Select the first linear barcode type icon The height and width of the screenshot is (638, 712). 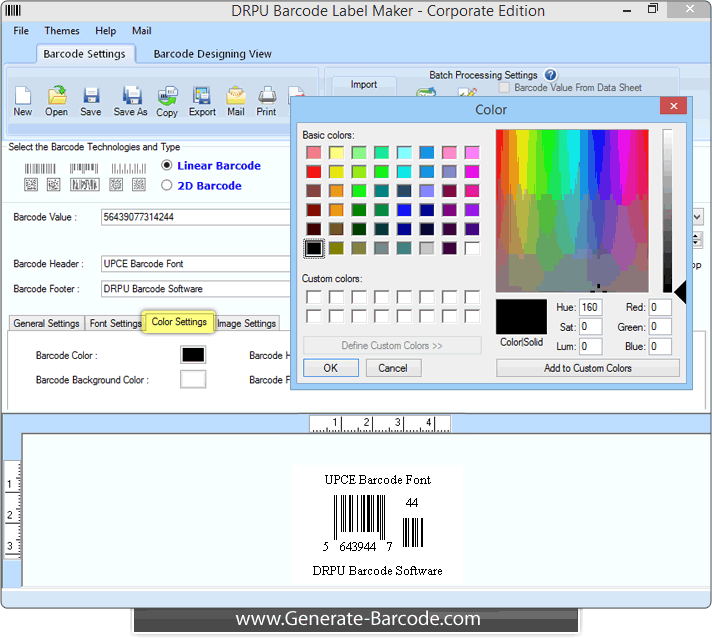click(x=40, y=169)
